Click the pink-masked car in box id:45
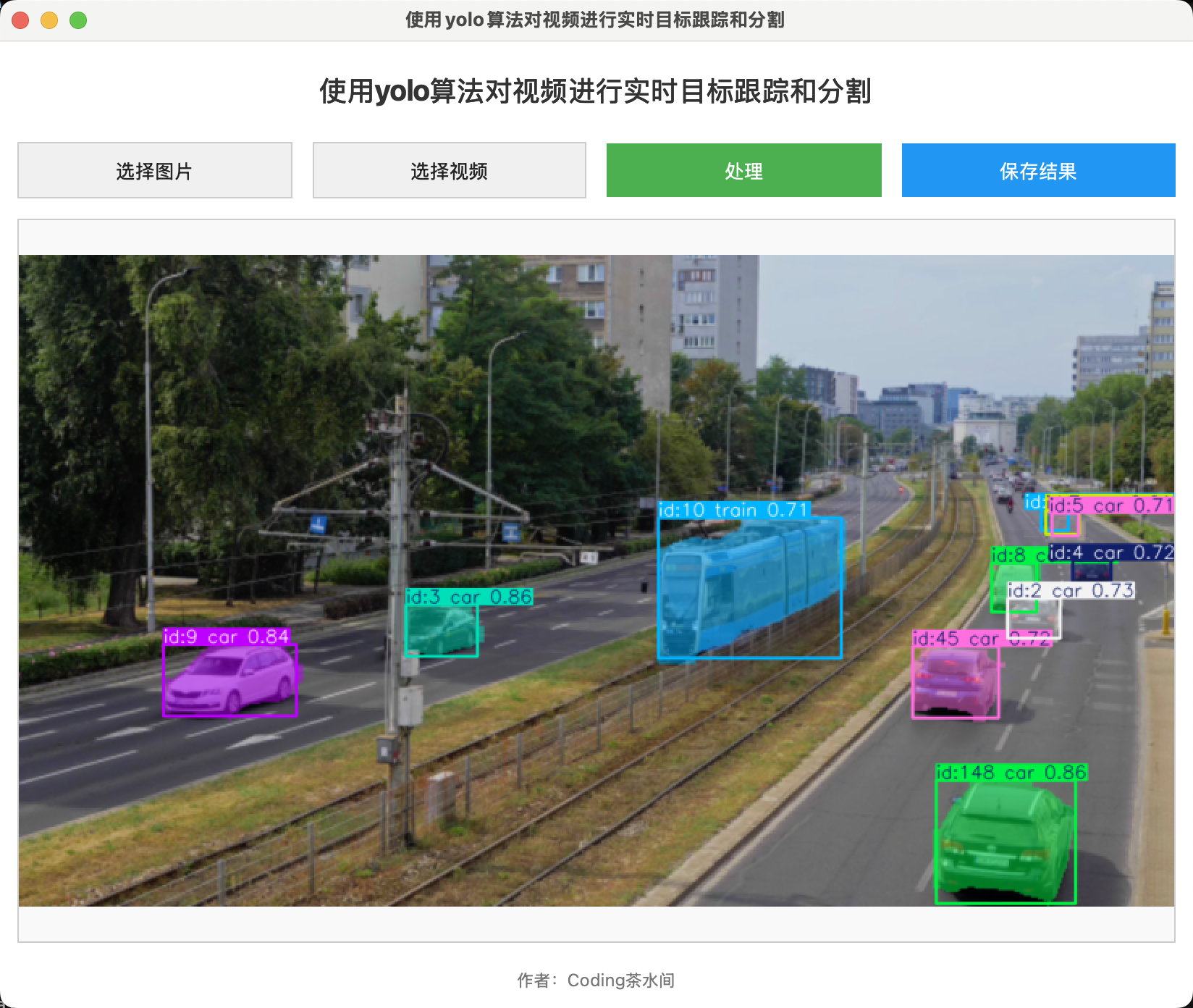The width and height of the screenshot is (1193, 1008). click(x=954, y=683)
